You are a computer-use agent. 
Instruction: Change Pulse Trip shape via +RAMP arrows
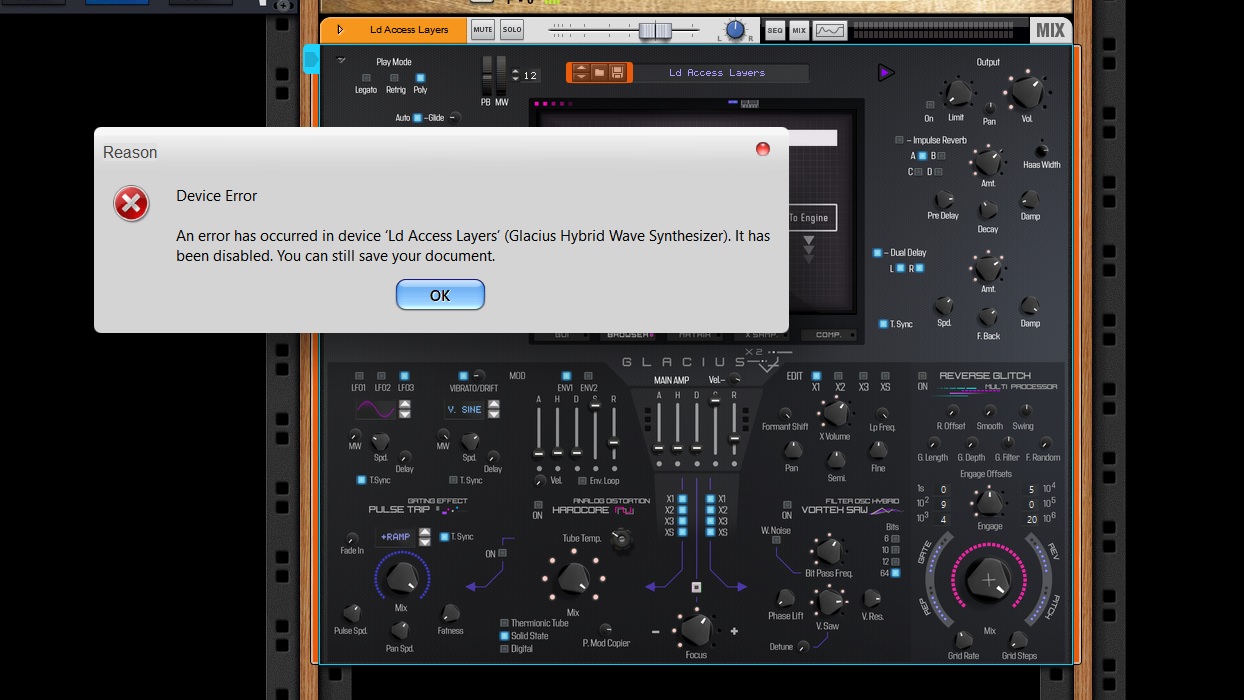tap(425, 537)
